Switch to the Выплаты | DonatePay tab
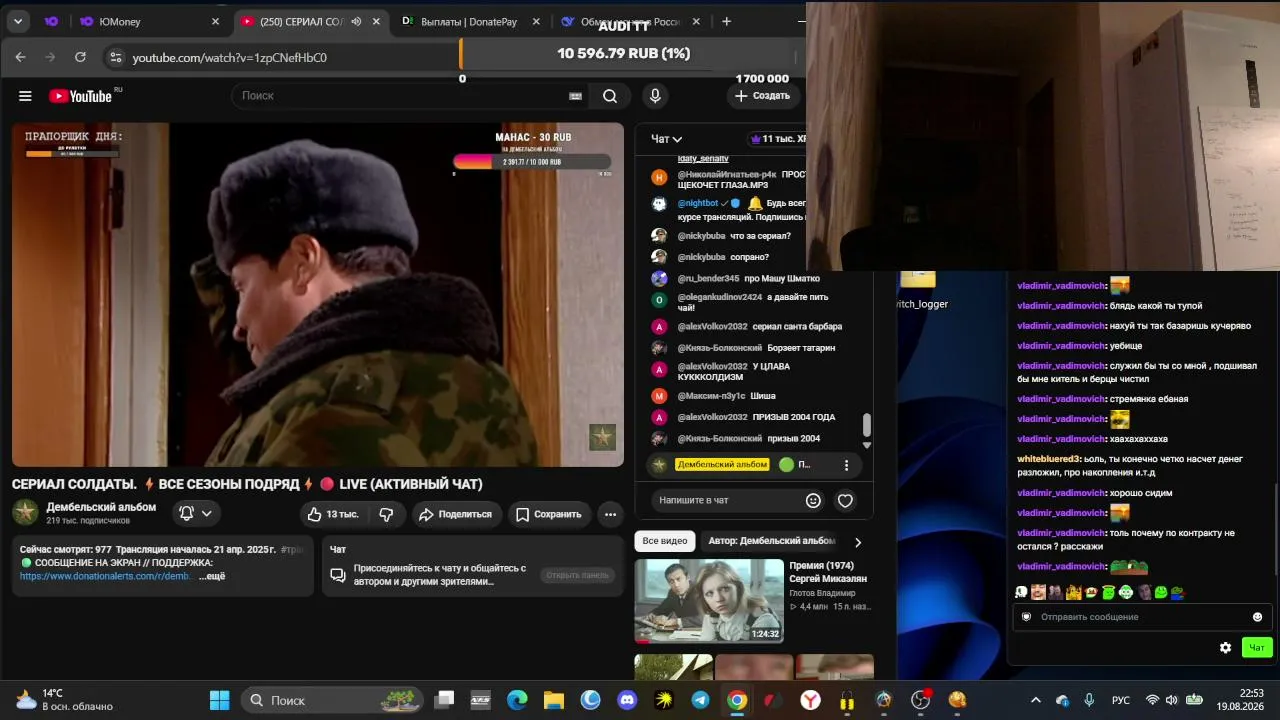This screenshot has height=720, width=1280. (x=470, y=21)
